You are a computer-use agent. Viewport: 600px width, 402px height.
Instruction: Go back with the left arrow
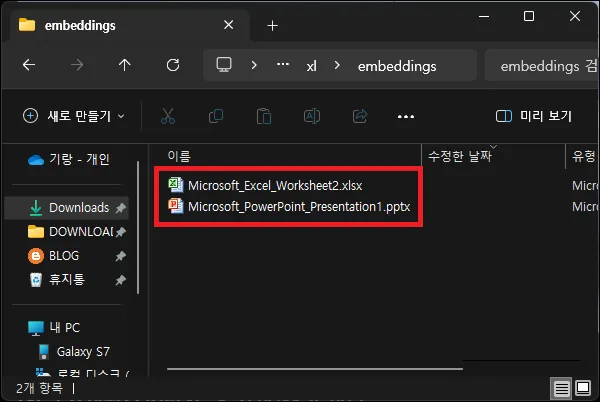(29, 65)
